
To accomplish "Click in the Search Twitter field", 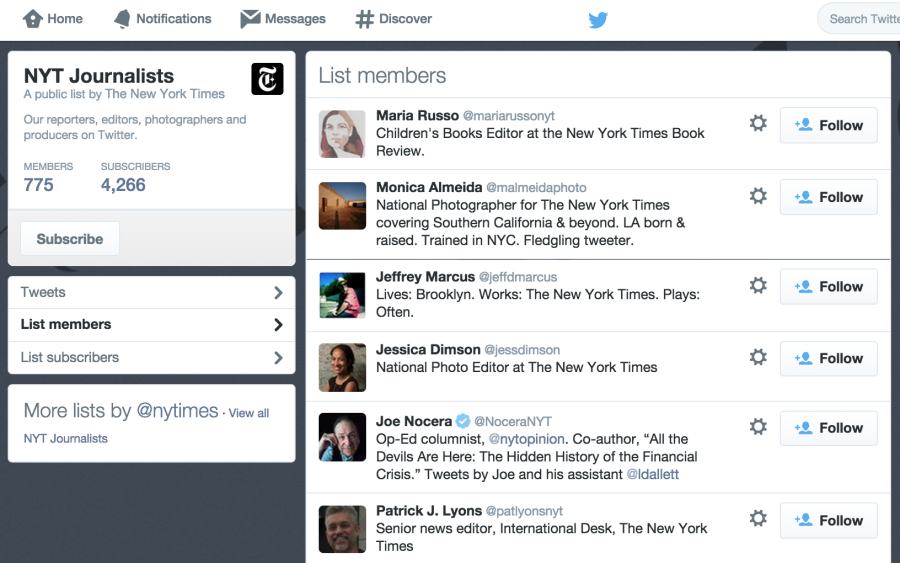I will [x=859, y=19].
